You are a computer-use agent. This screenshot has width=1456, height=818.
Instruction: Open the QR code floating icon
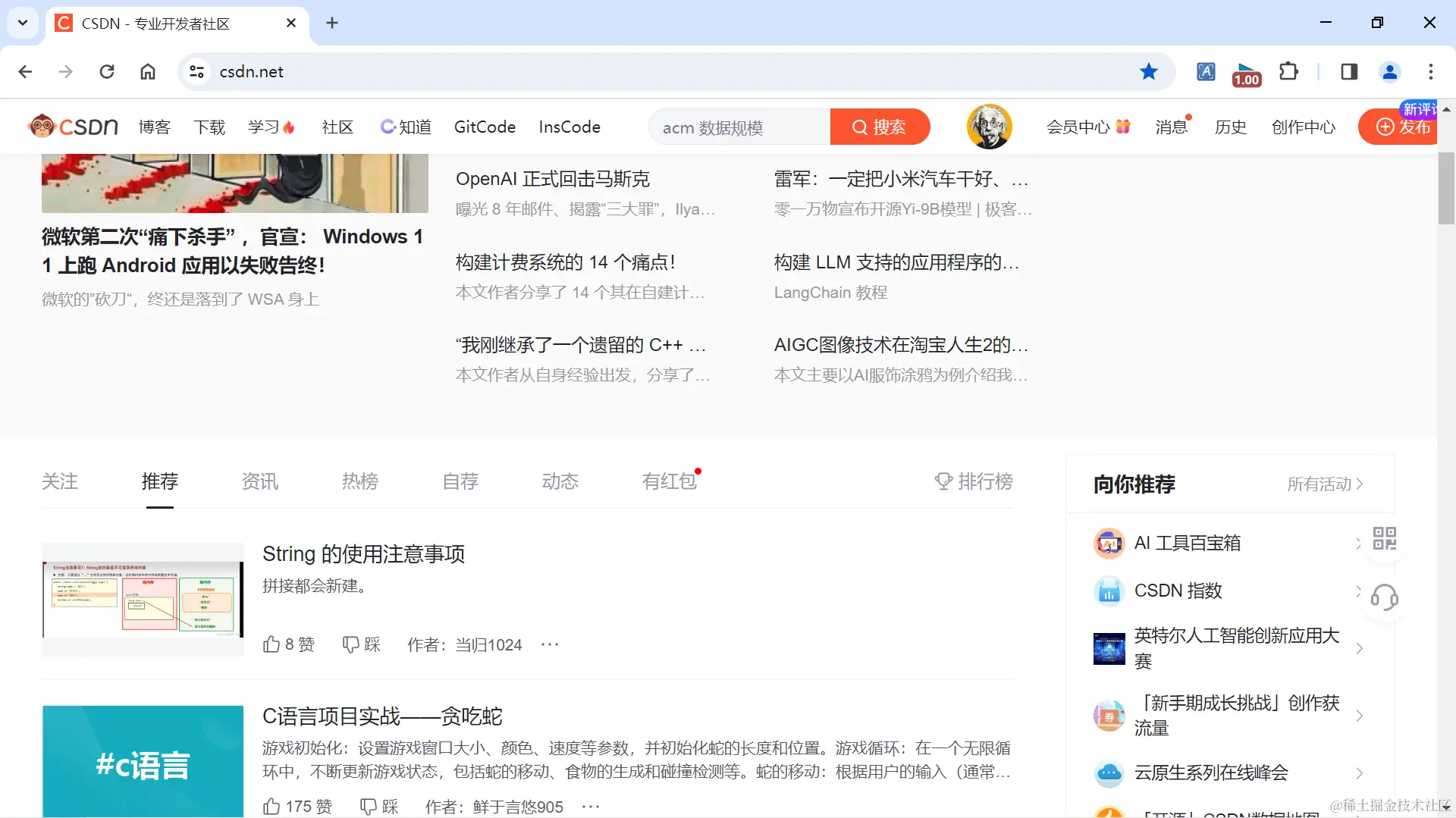click(x=1385, y=539)
